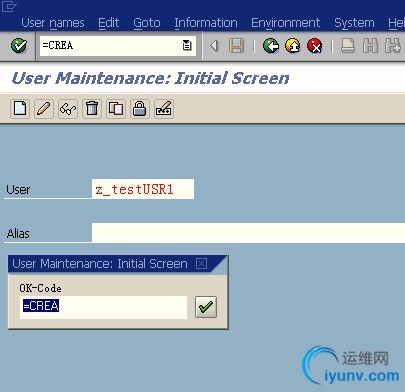This screenshot has height=392, width=405.
Task: Click the Print icon
Action: (348, 46)
